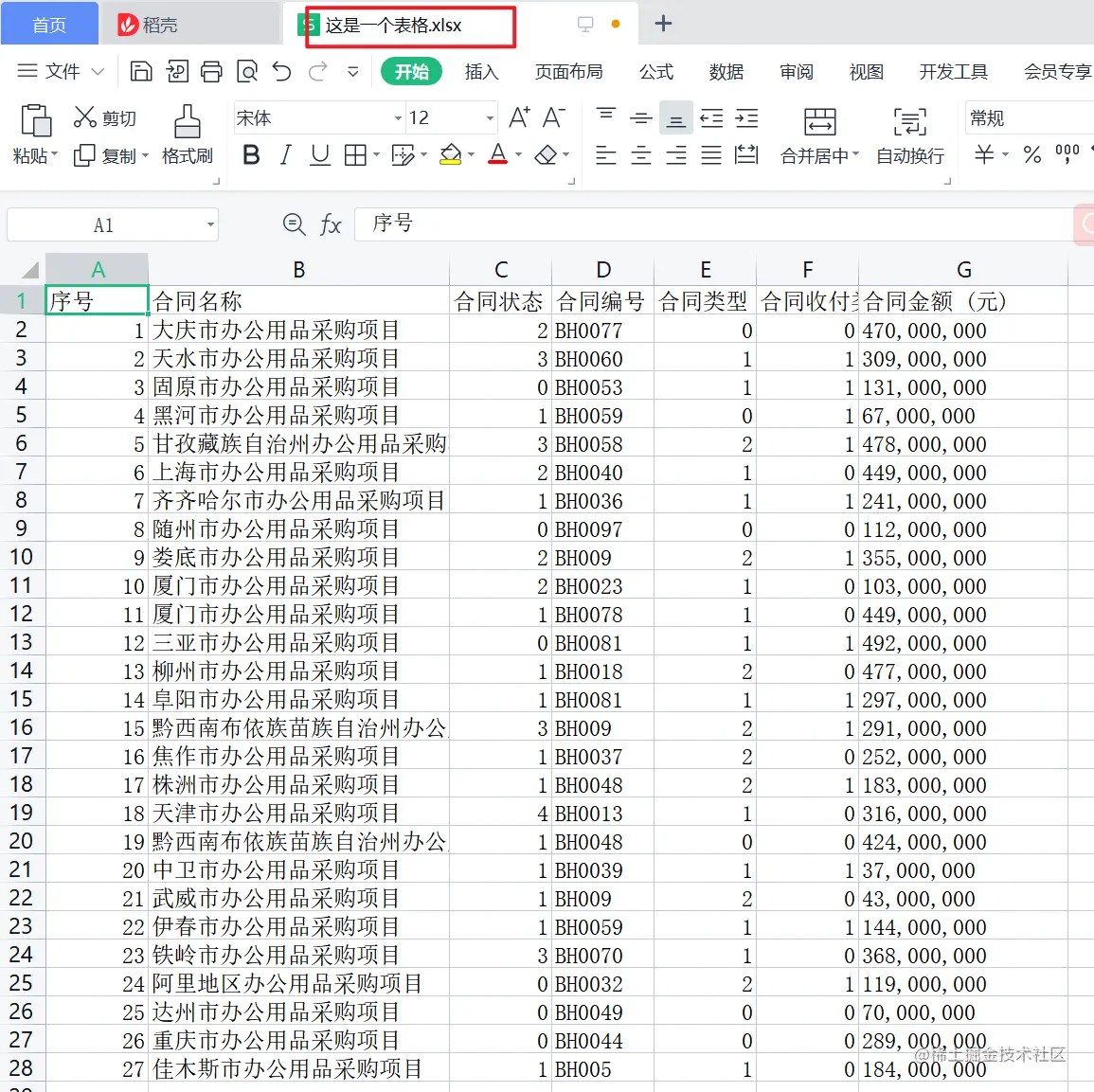Apply currency ¥ format

pos(984,154)
